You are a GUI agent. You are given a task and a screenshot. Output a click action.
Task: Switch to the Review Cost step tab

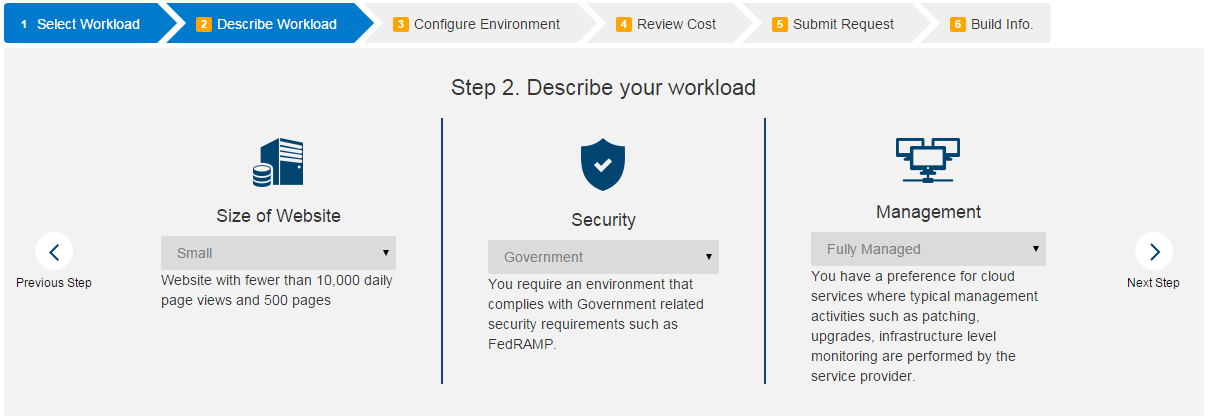[669, 24]
